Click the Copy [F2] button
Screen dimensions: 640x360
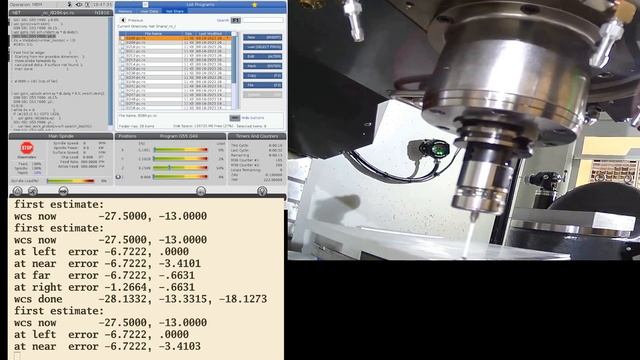[x=262, y=76]
